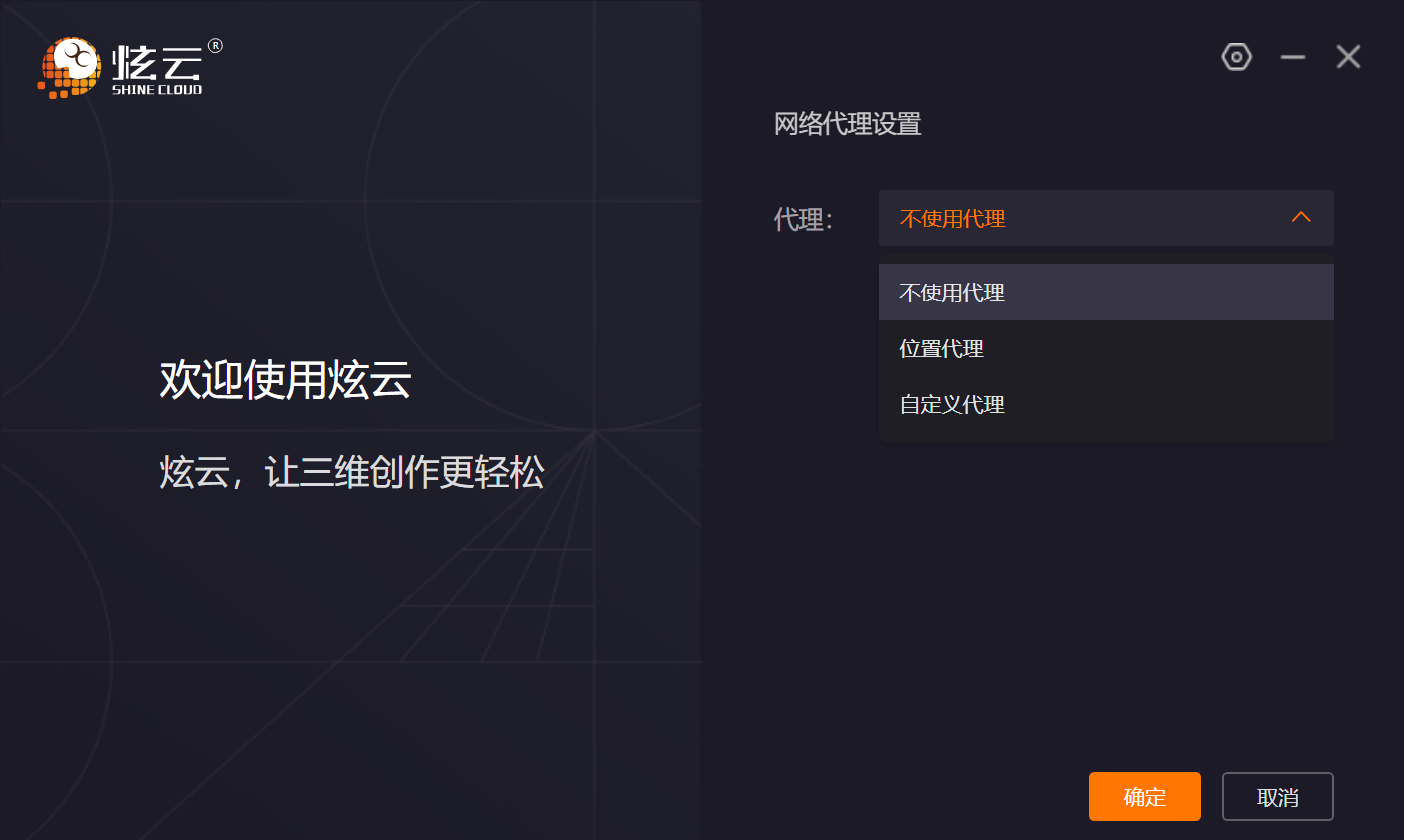Open the 代理 combo box showing 不使用代理
The height and width of the screenshot is (840, 1404).
coord(1106,218)
